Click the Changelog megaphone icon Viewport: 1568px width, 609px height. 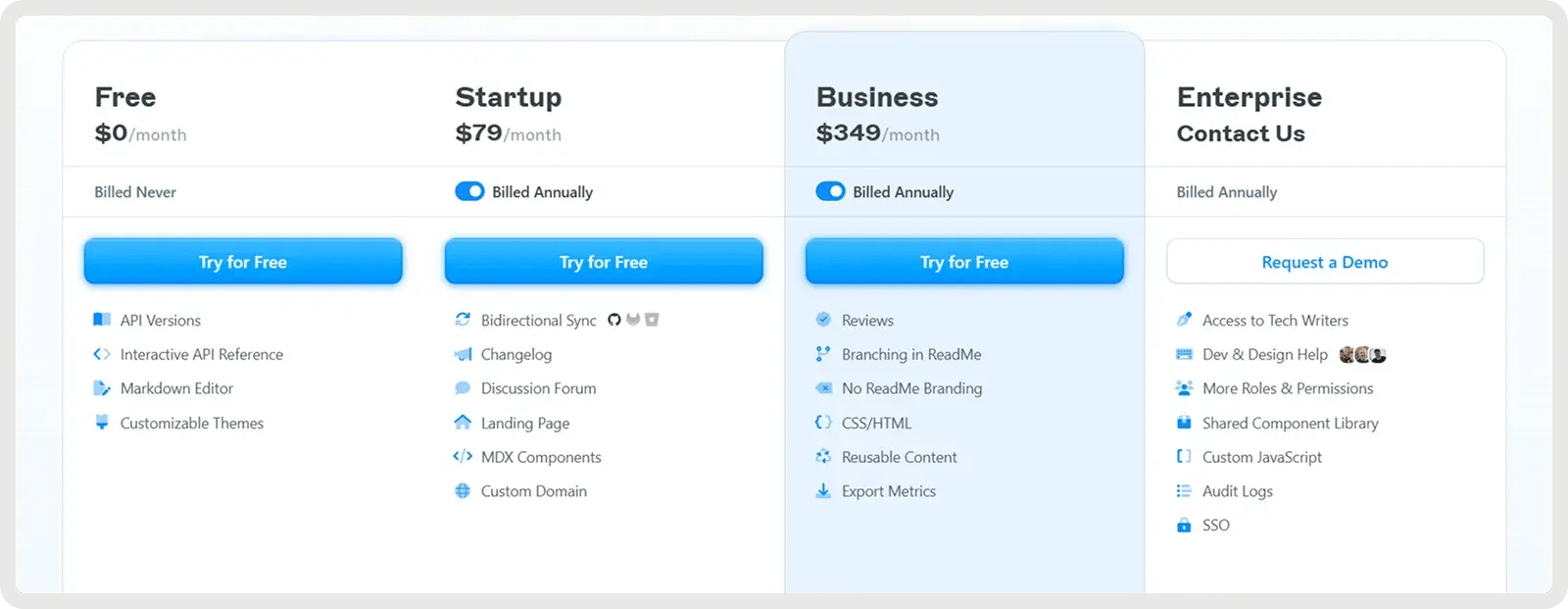(x=463, y=354)
